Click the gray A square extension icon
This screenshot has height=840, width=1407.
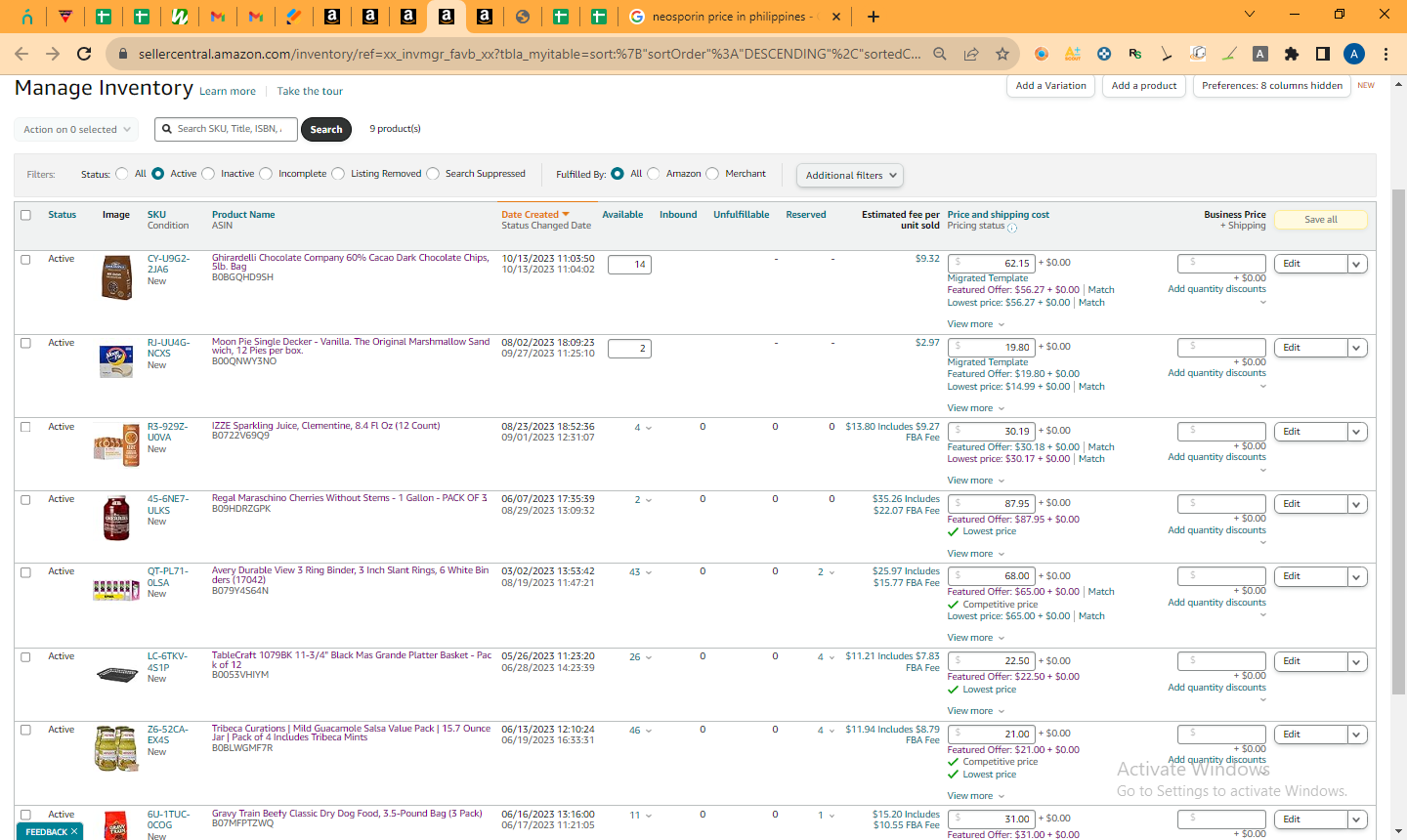point(1260,54)
